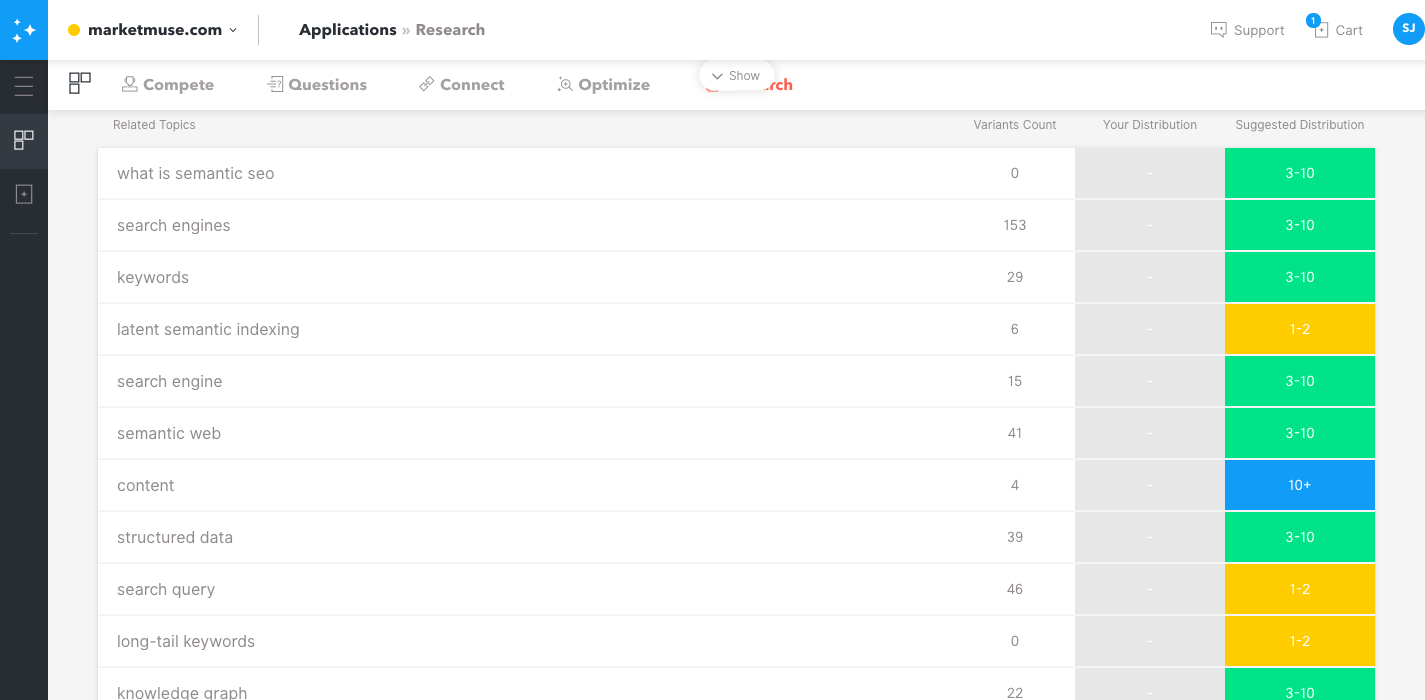Open the hamburger menu in sidebar
This screenshot has height=700, width=1425.
(x=24, y=86)
